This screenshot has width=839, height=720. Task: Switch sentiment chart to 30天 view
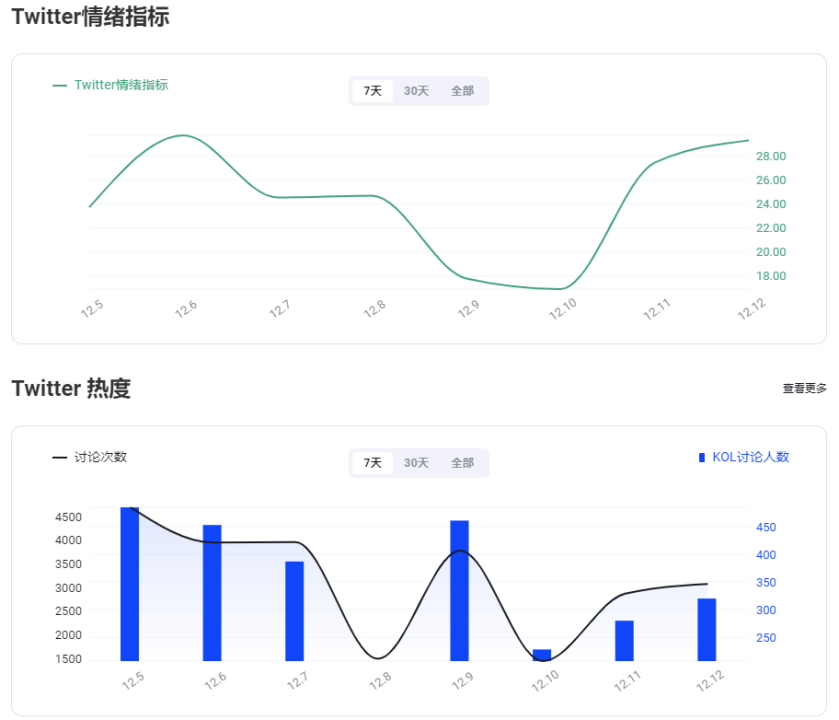coord(415,90)
